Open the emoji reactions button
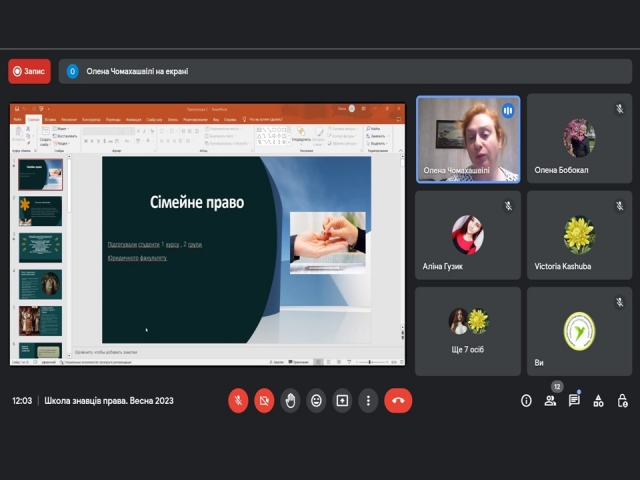Image resolution: width=640 pixels, height=480 pixels. point(316,400)
